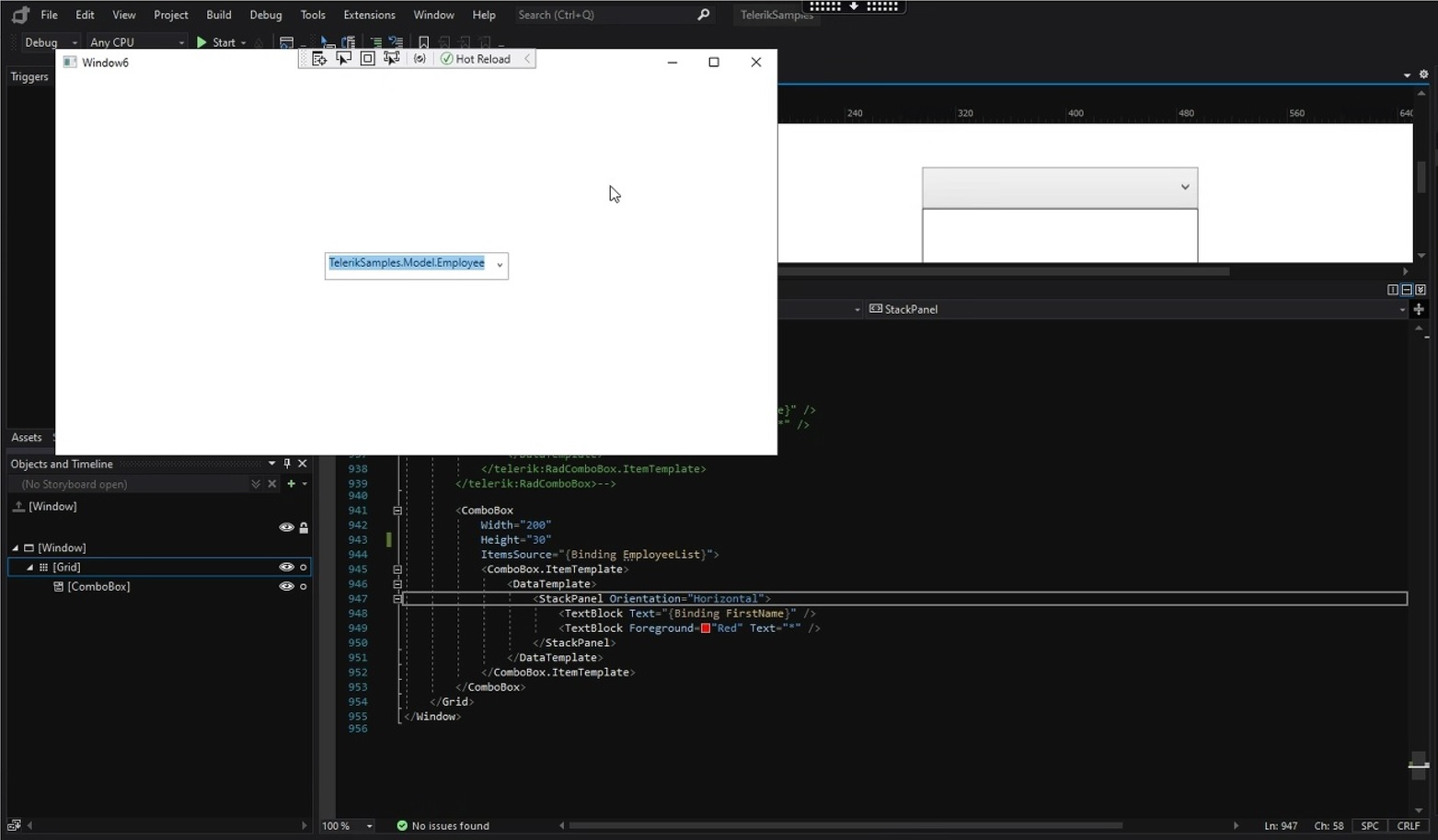1438x840 pixels.
Task: Toggle lock circle for [Grid]
Action: coord(304,568)
